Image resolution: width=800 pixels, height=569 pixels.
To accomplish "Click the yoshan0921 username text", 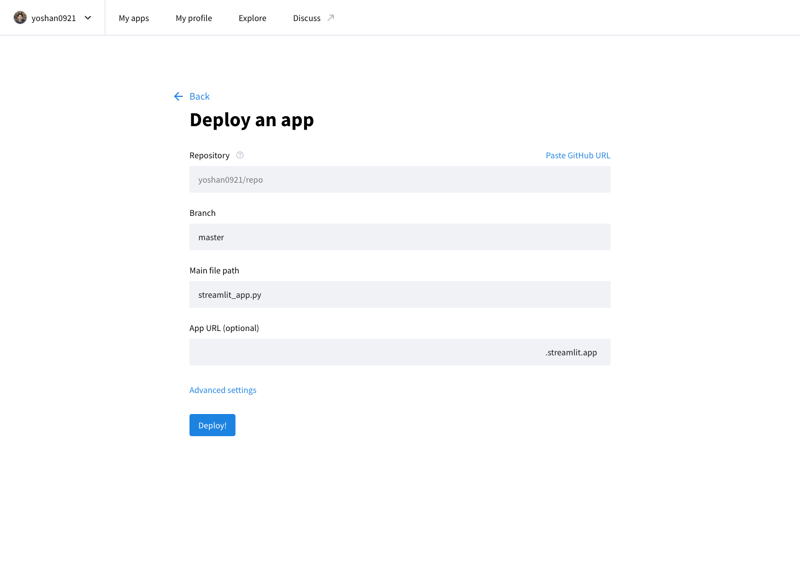I will pos(54,18).
